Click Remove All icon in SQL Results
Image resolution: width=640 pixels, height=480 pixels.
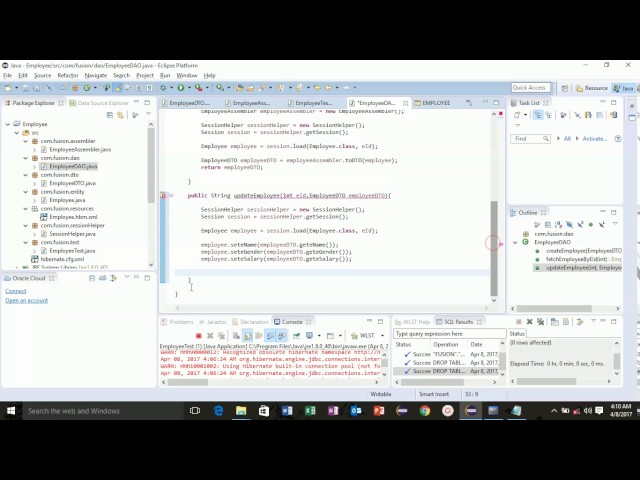tap(540, 322)
